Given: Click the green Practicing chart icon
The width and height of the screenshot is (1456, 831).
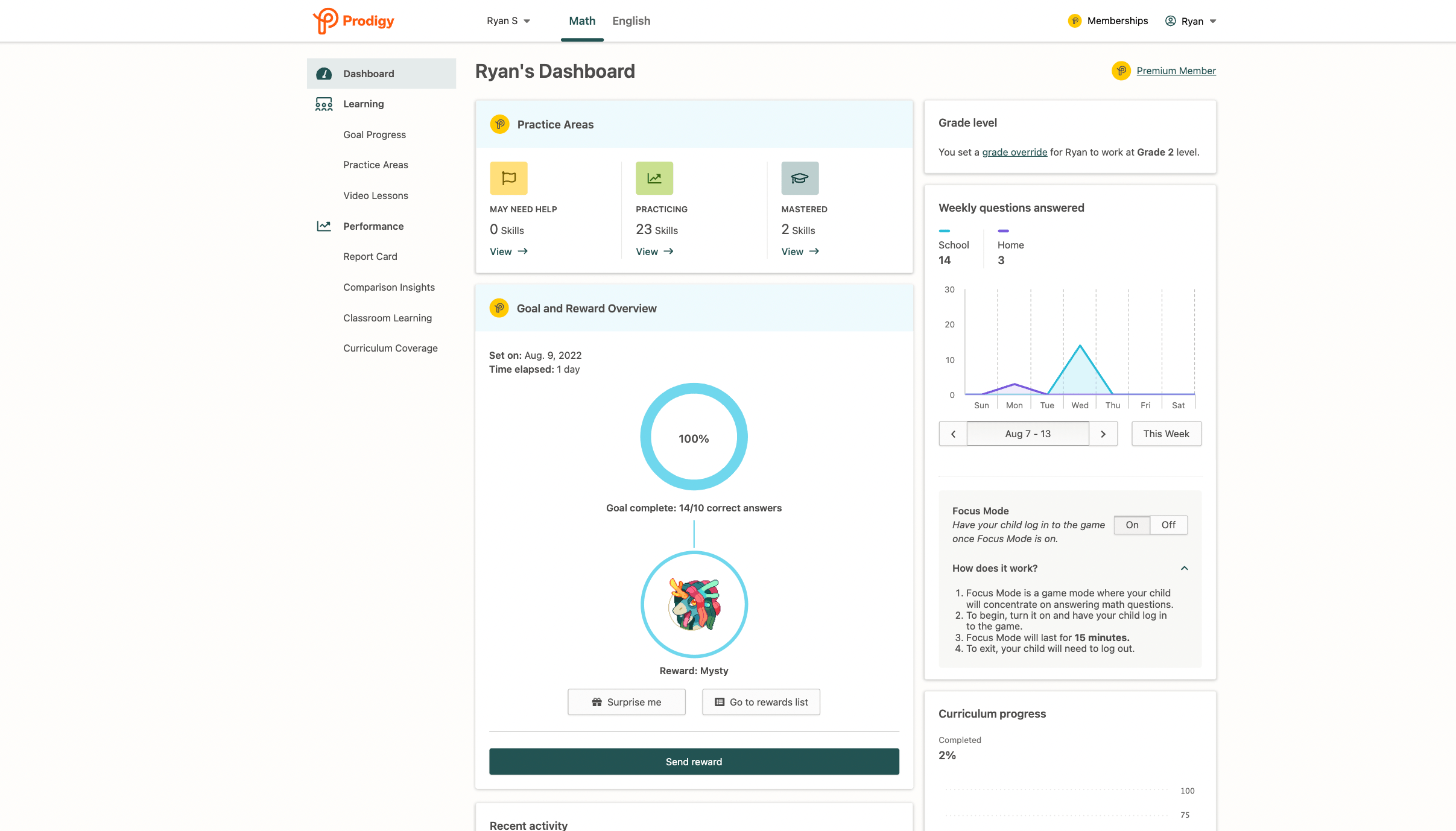Looking at the screenshot, I should (654, 178).
